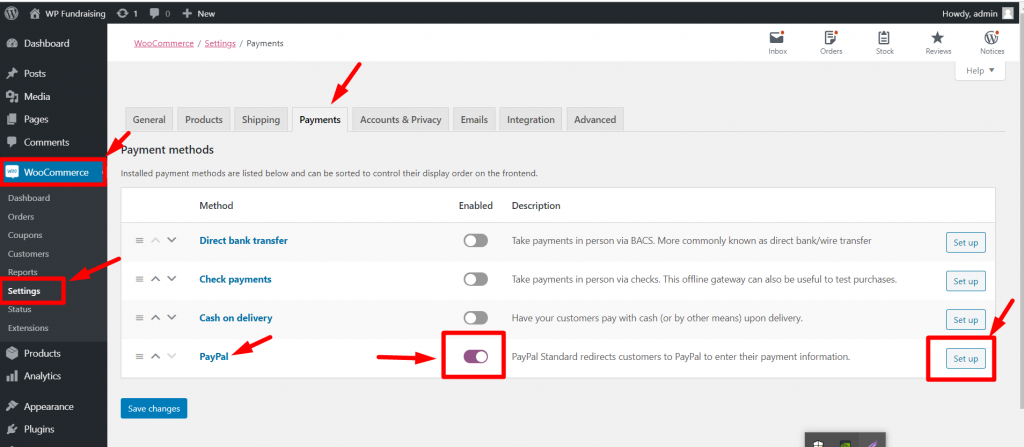Open the Stock activity panel icon
Screen dimensions: 1024x447
884,43
